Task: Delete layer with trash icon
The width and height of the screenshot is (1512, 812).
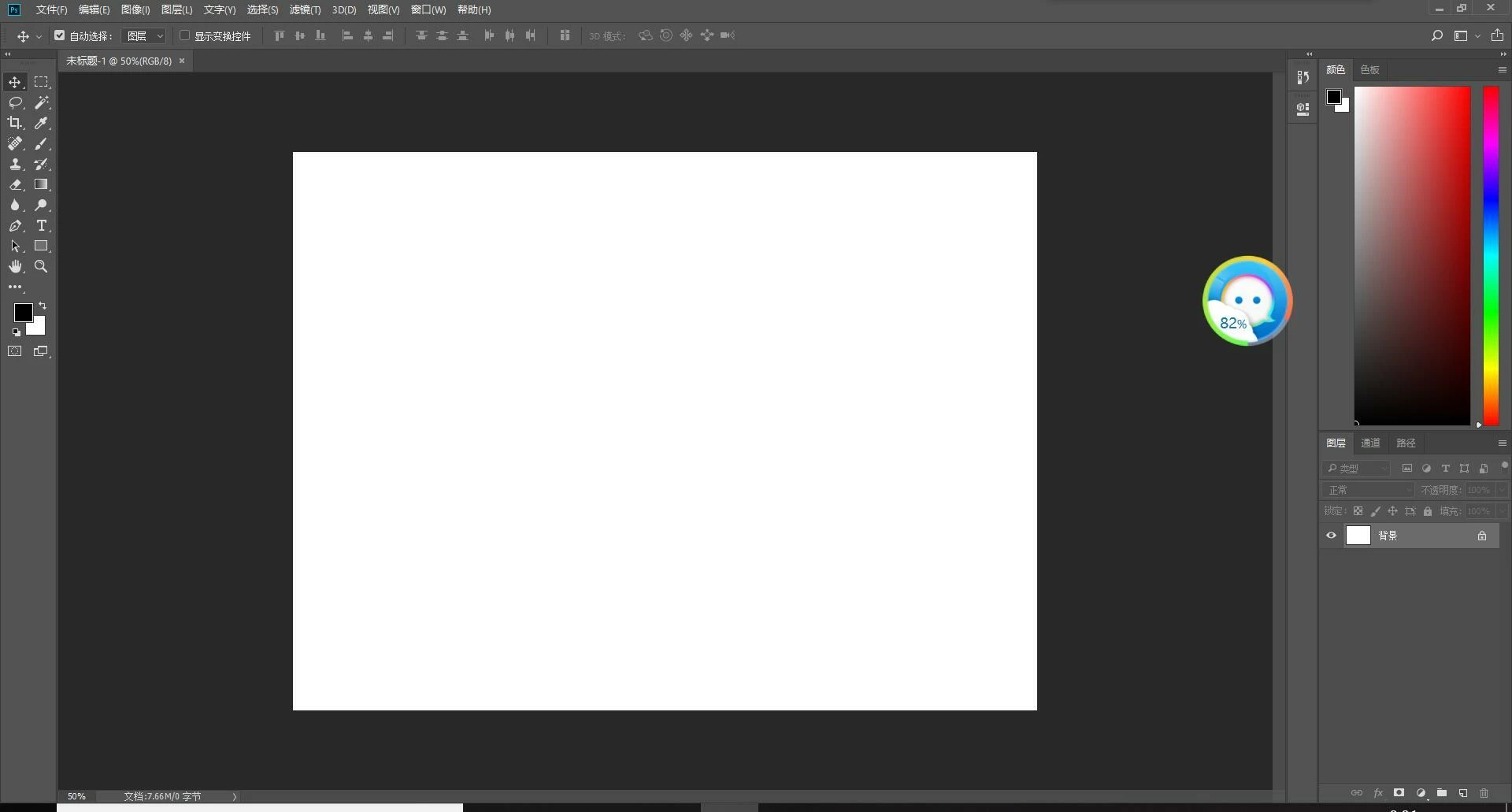Action: pyautogui.click(x=1484, y=793)
